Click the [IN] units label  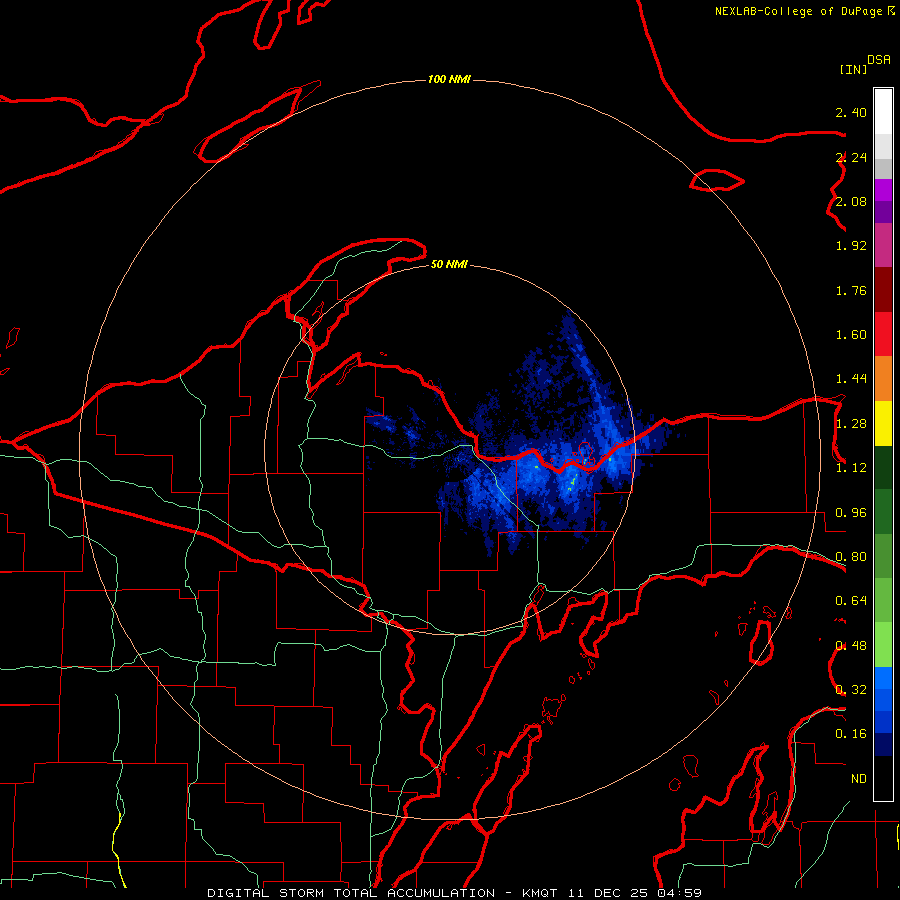[853, 69]
